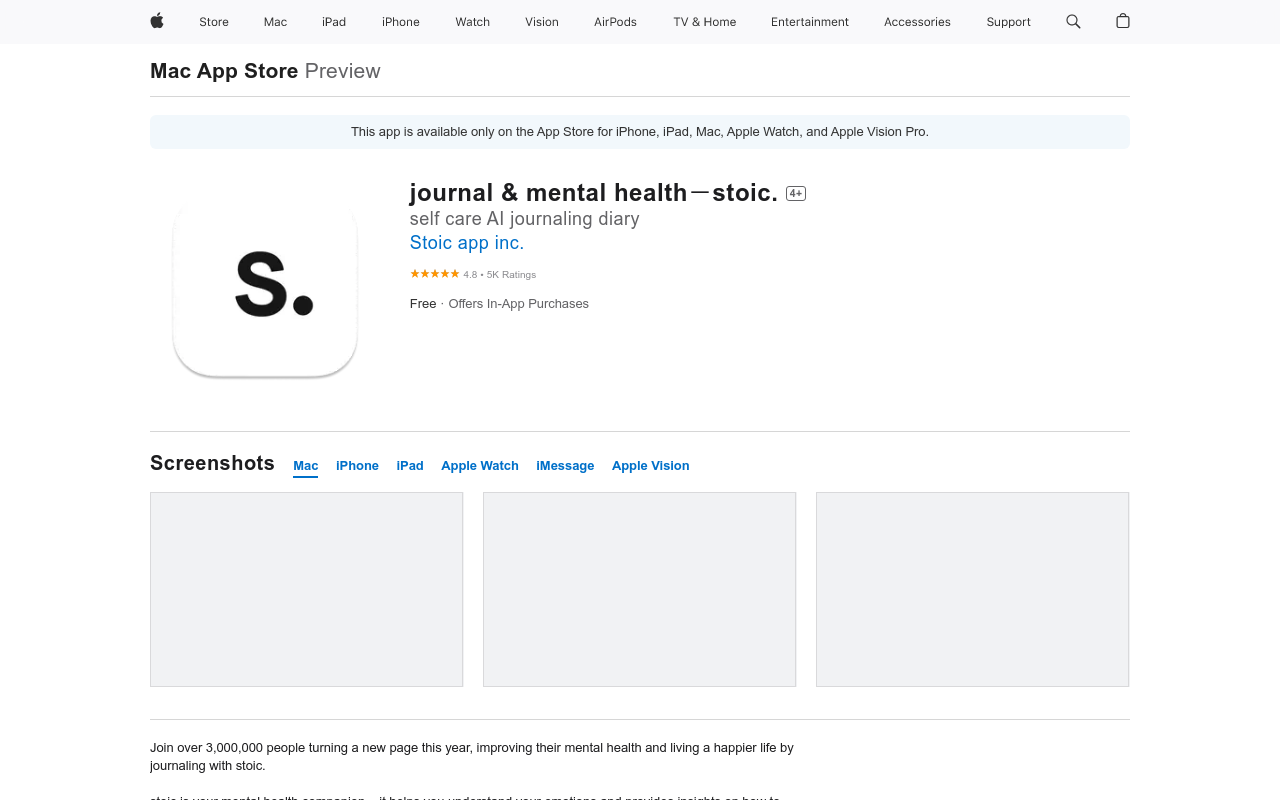
Task: Open the AirPods nav item
Action: [x=615, y=22]
